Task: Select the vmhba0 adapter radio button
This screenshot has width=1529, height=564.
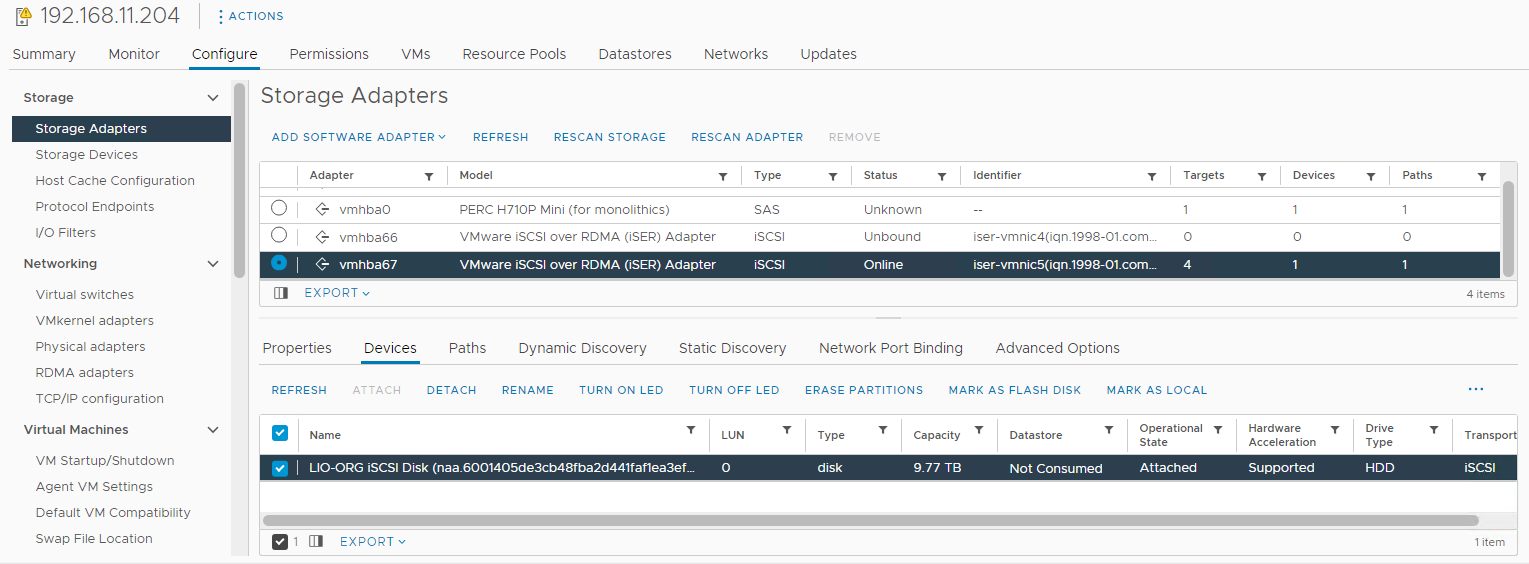Action: (x=279, y=208)
